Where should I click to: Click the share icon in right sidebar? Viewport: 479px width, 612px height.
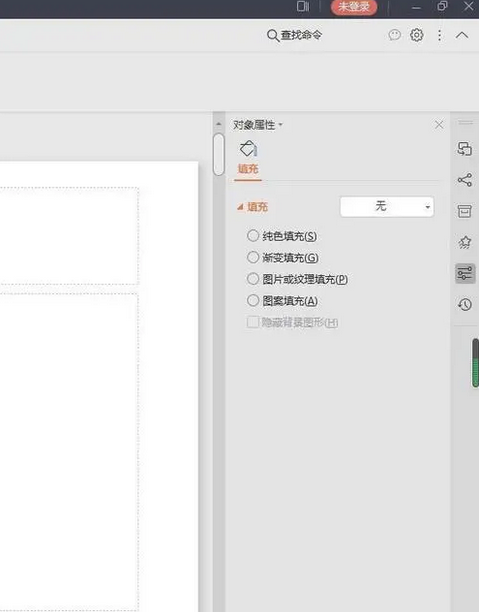[x=465, y=180]
